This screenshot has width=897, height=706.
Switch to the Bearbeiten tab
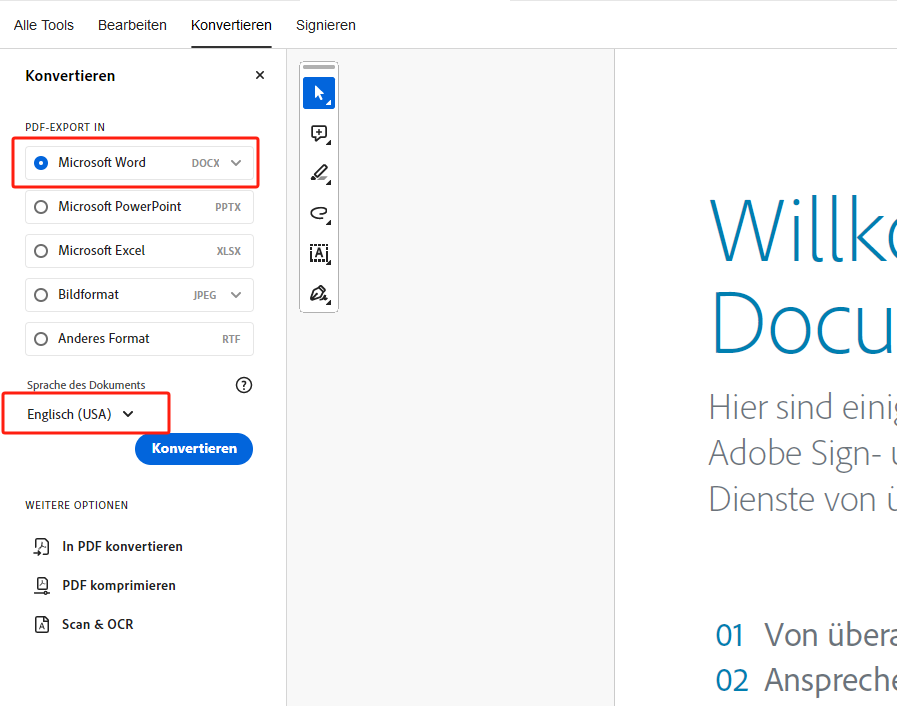pyautogui.click(x=132, y=25)
